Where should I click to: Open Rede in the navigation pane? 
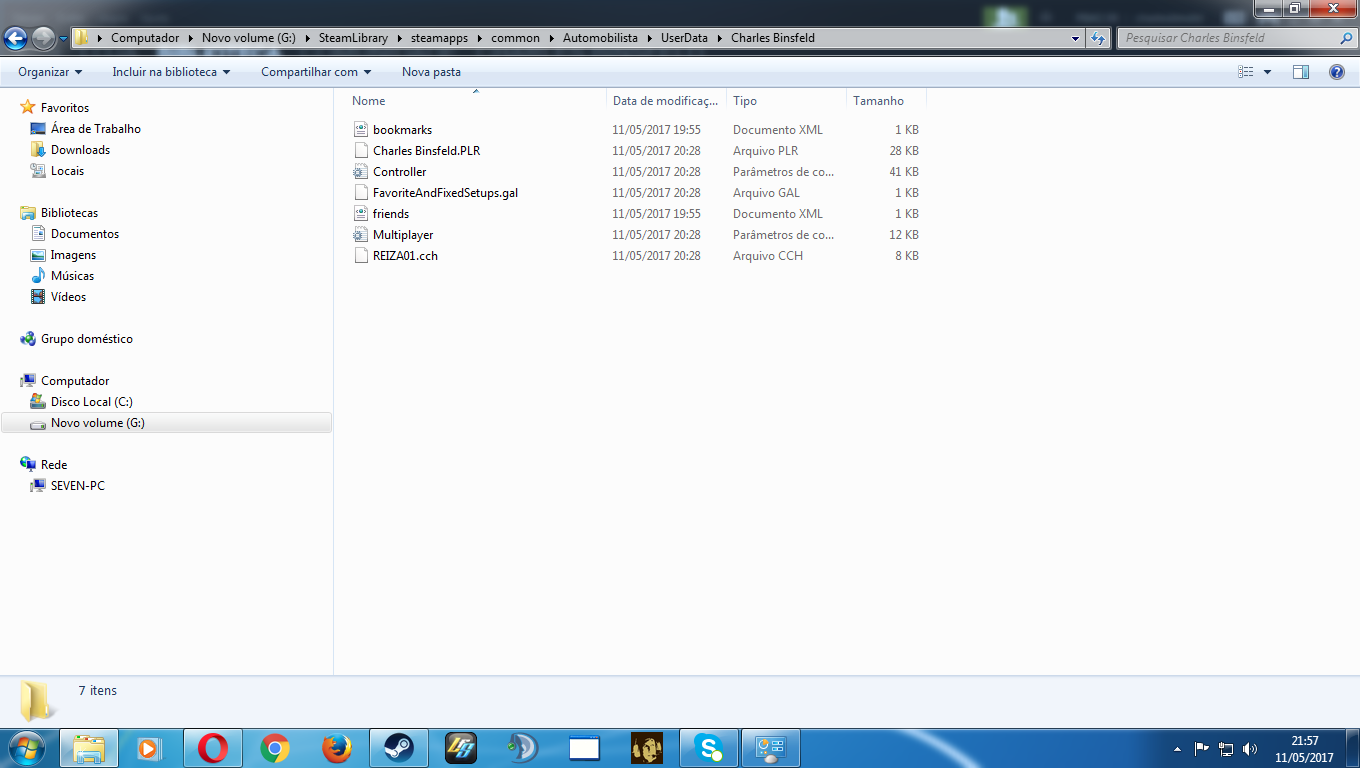[54, 465]
